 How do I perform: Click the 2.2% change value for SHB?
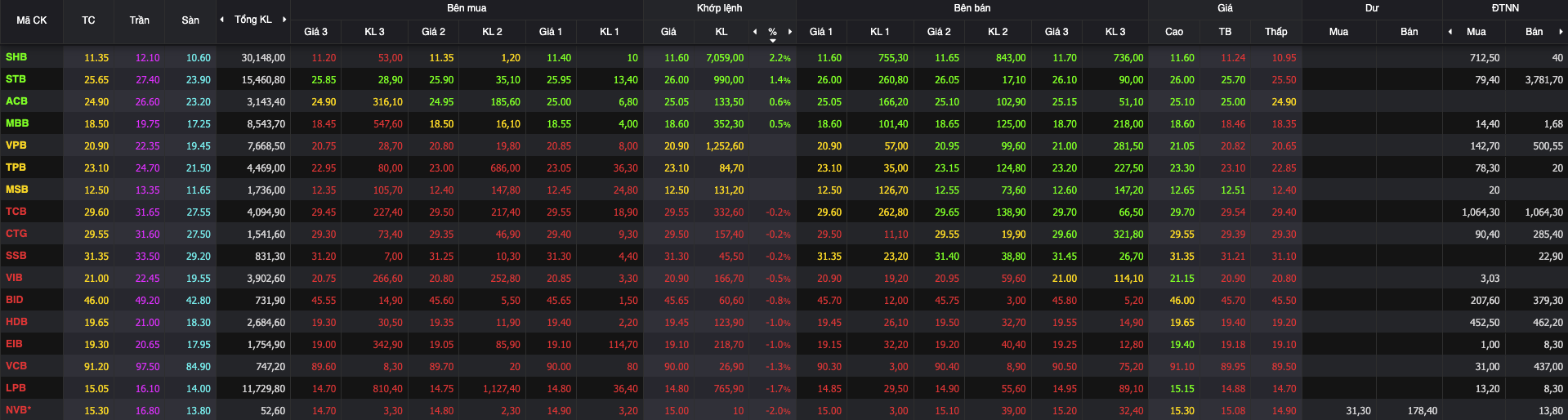(780, 58)
